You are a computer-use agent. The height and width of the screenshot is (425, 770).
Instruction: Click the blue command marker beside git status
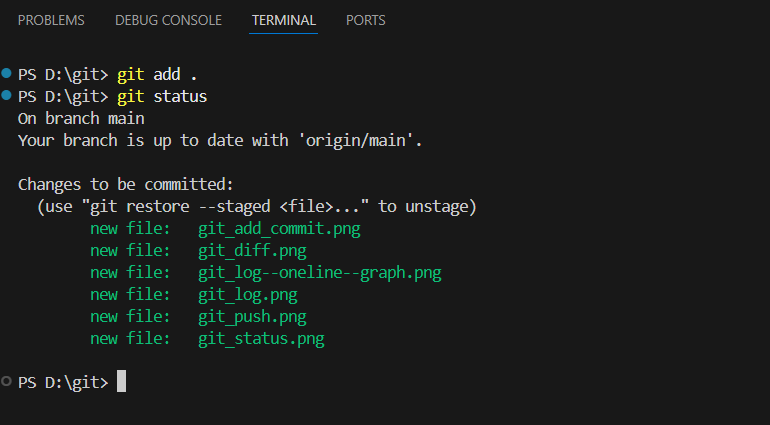(7, 95)
